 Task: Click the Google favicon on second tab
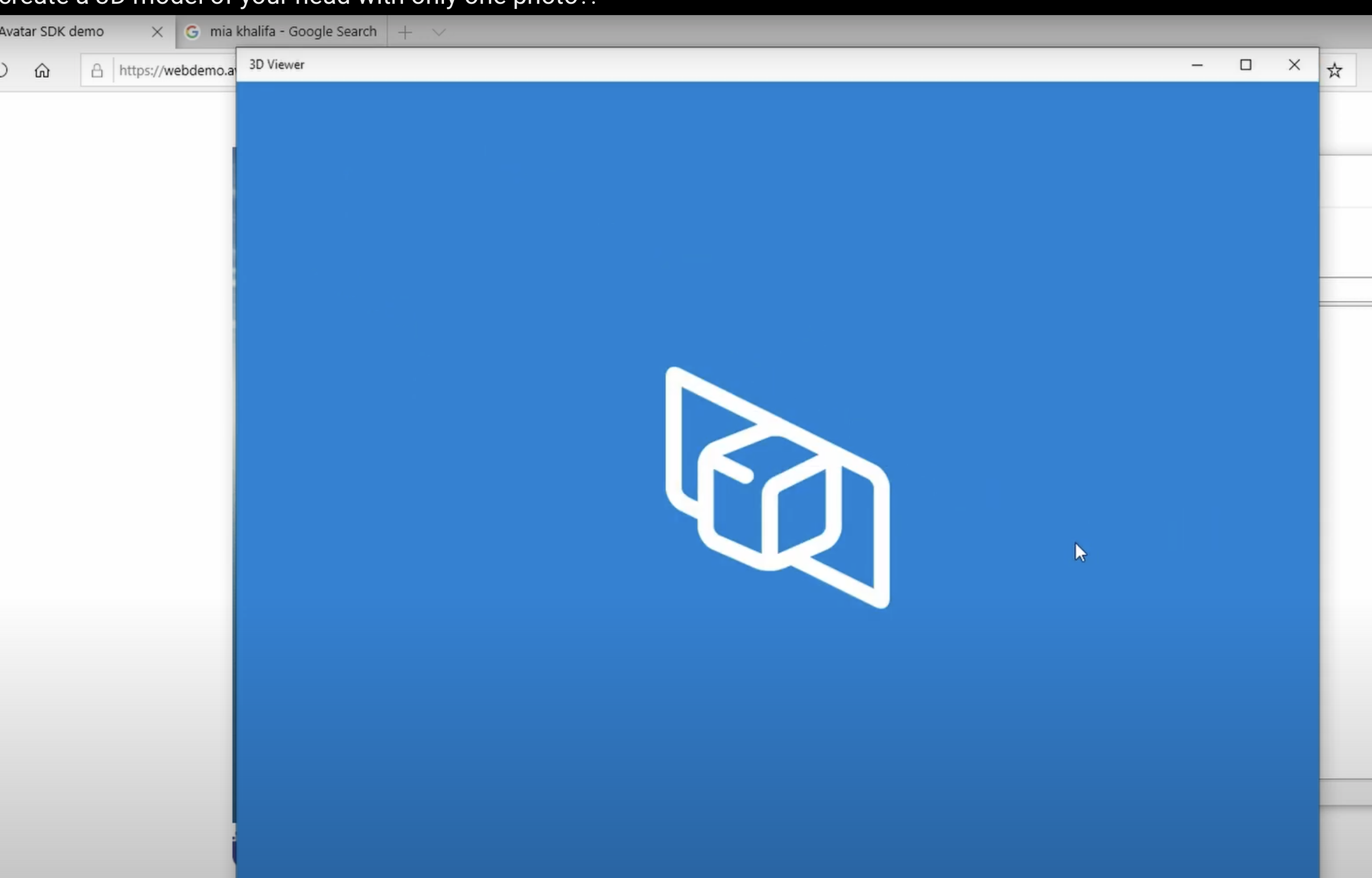pyautogui.click(x=192, y=32)
